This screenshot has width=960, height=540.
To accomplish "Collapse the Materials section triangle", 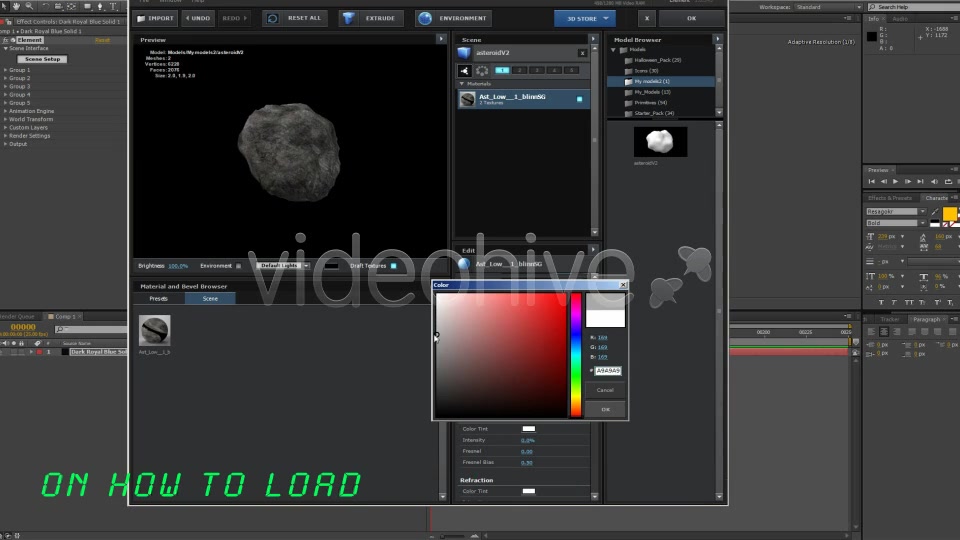I will point(462,84).
